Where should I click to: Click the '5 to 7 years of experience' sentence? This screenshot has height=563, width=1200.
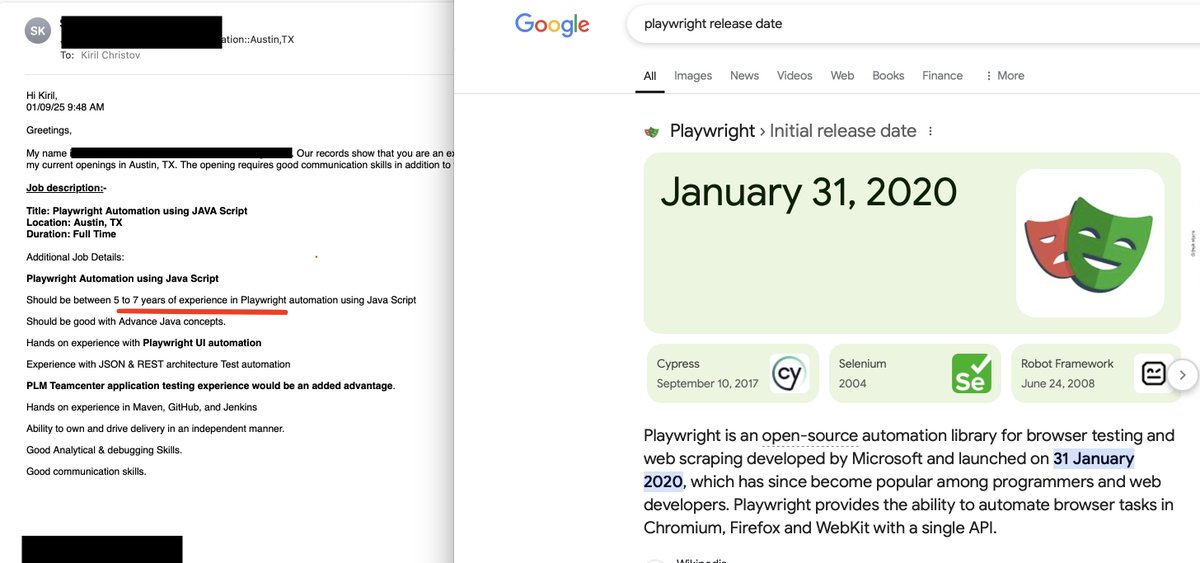[x=221, y=300]
